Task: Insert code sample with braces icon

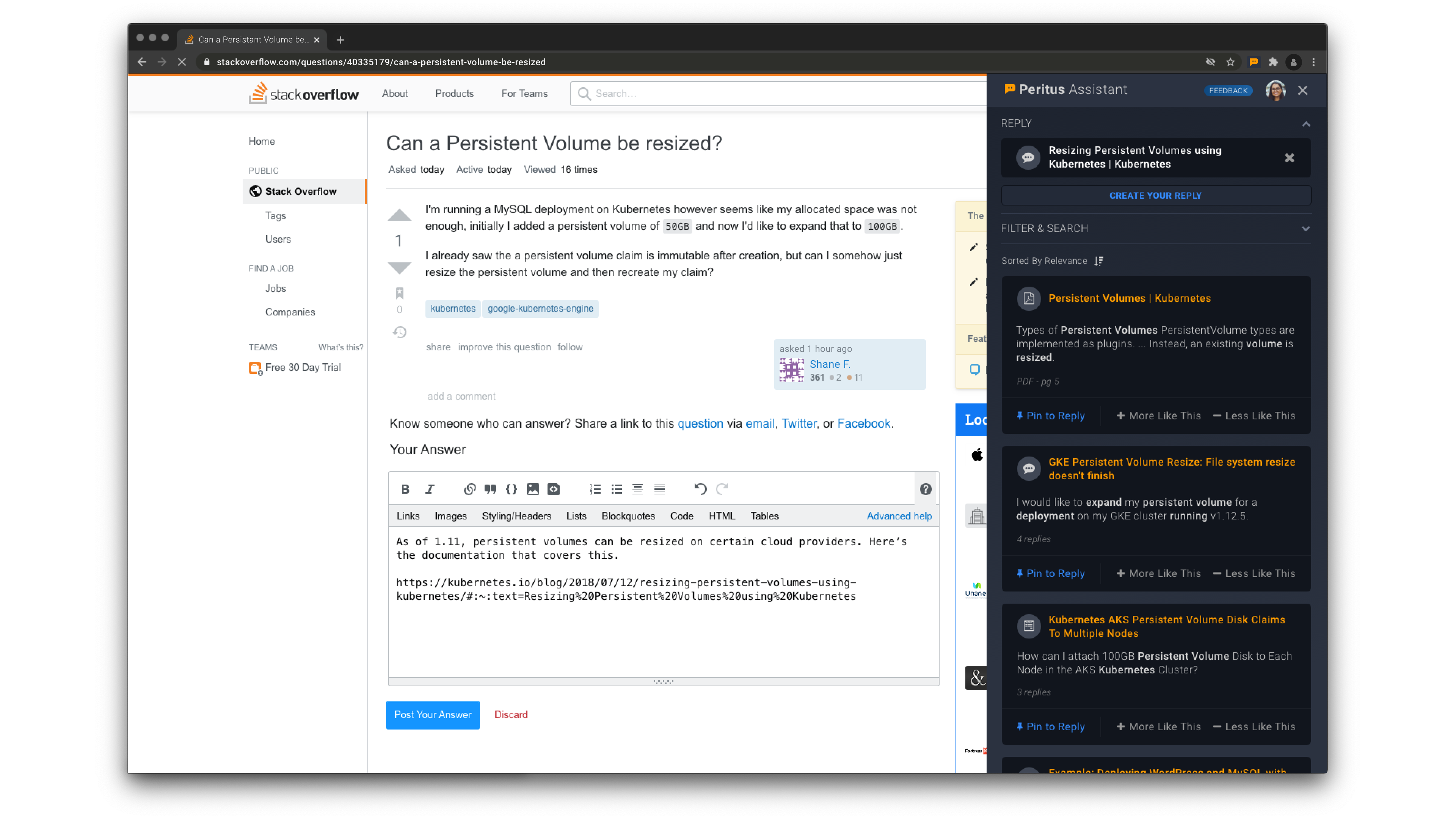Action: tap(511, 489)
